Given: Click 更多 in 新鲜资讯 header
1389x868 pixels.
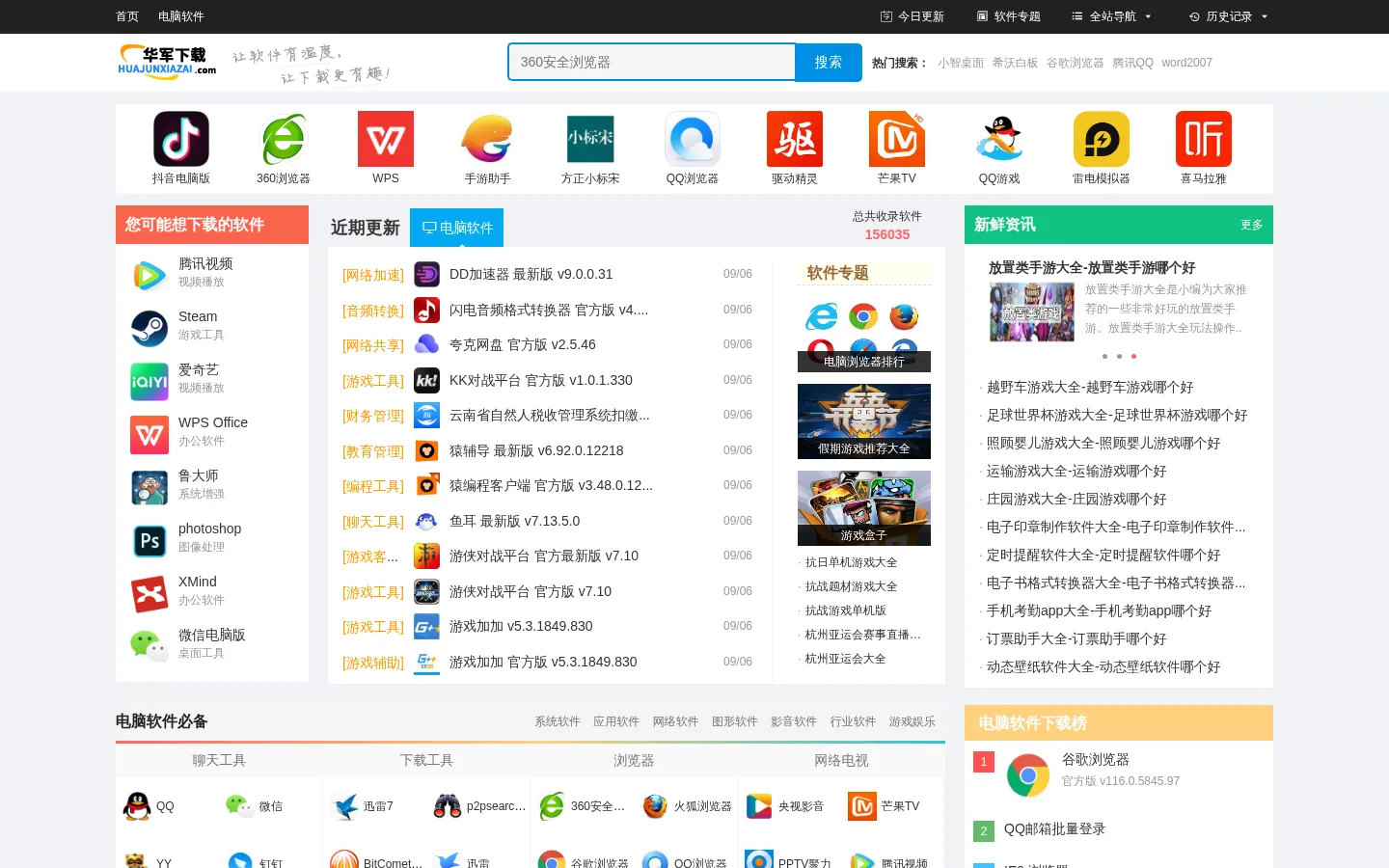Looking at the screenshot, I should point(1252,225).
